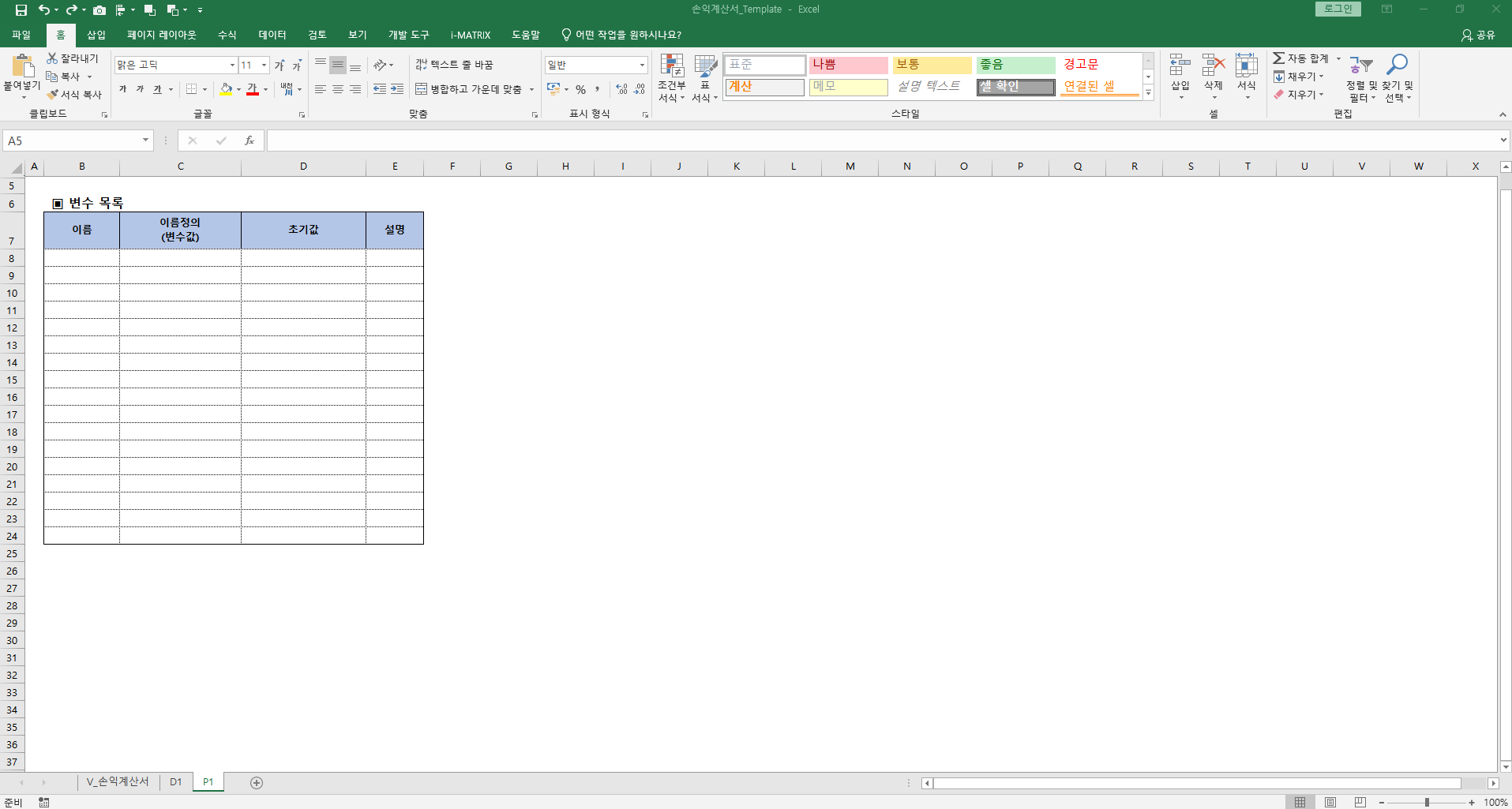
Task: Toggle Wrap Text (텍스트 줄 바꿈)
Action: click(454, 65)
